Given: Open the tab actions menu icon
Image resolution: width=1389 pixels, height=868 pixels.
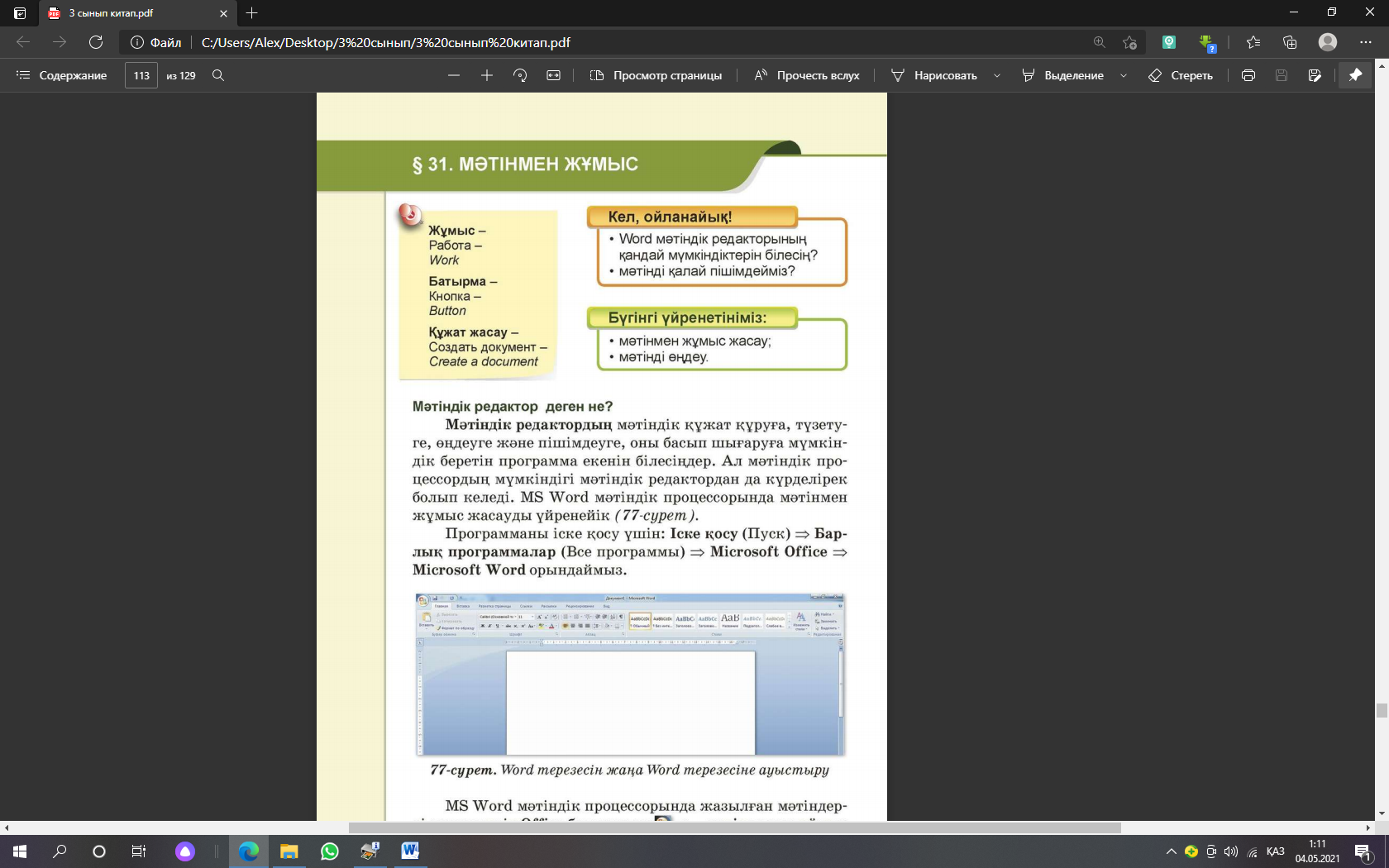Looking at the screenshot, I should tap(20, 13).
